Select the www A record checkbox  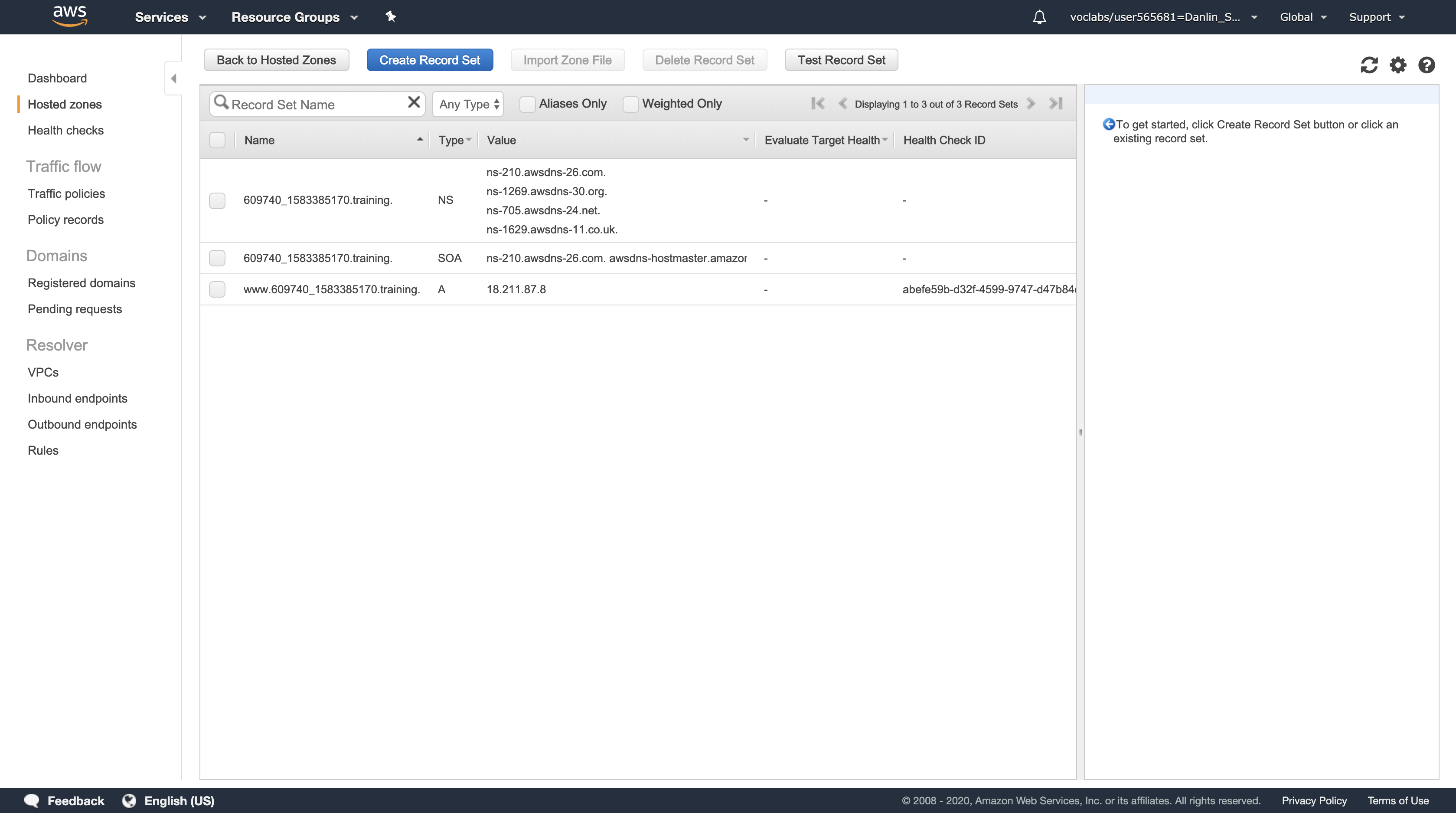(217, 289)
